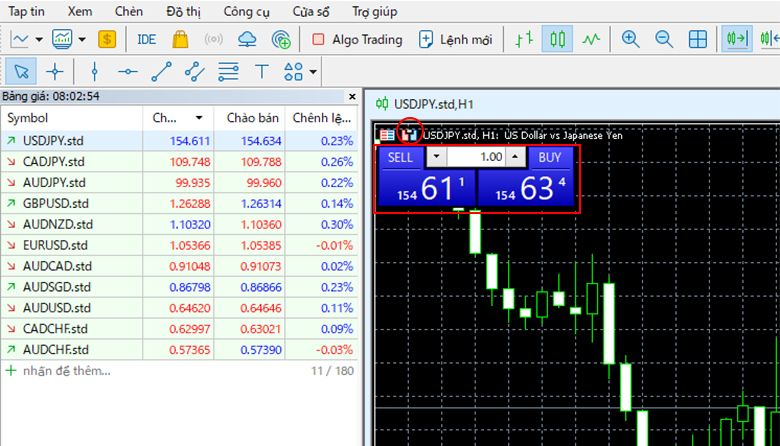Open the line chart type icon
The height and width of the screenshot is (446, 780).
(x=20, y=39)
